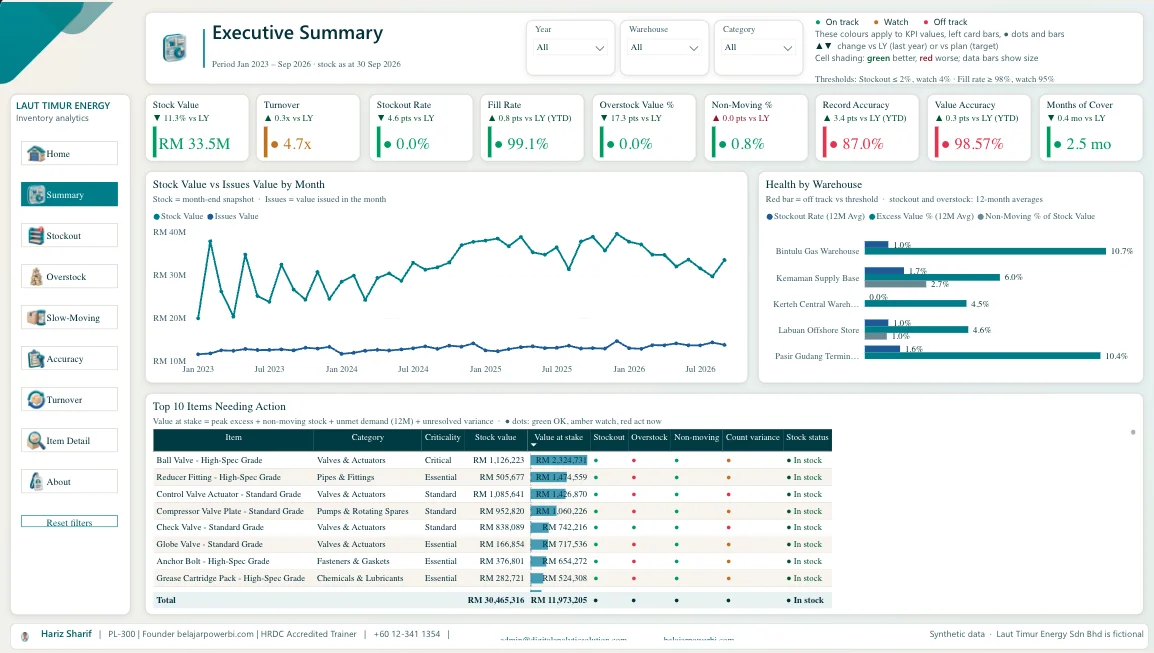Click the Hariz Sharif name in footer
Image resolution: width=1154 pixels, height=653 pixels.
(66, 634)
